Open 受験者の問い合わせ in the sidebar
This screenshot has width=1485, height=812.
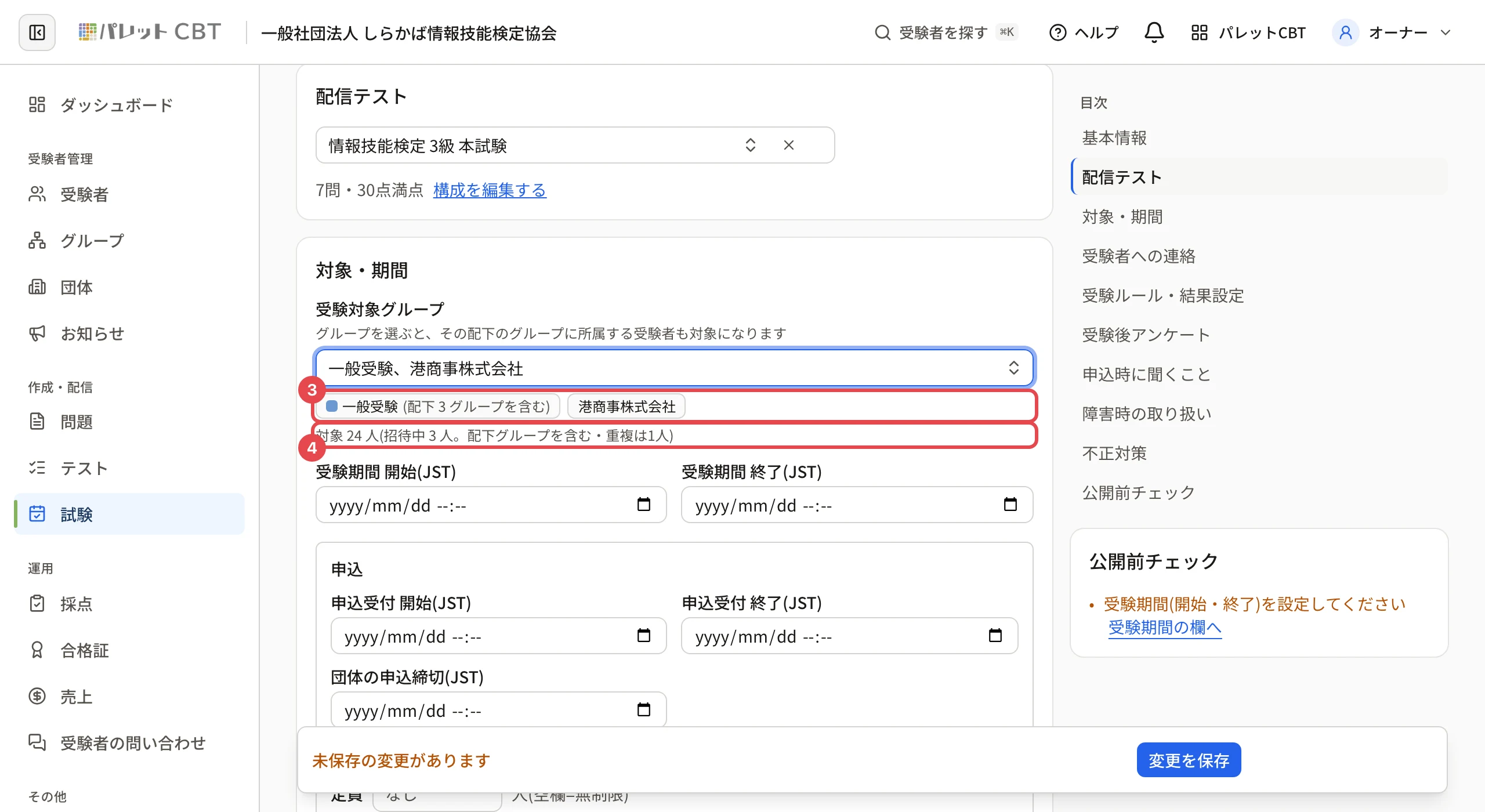point(129,743)
